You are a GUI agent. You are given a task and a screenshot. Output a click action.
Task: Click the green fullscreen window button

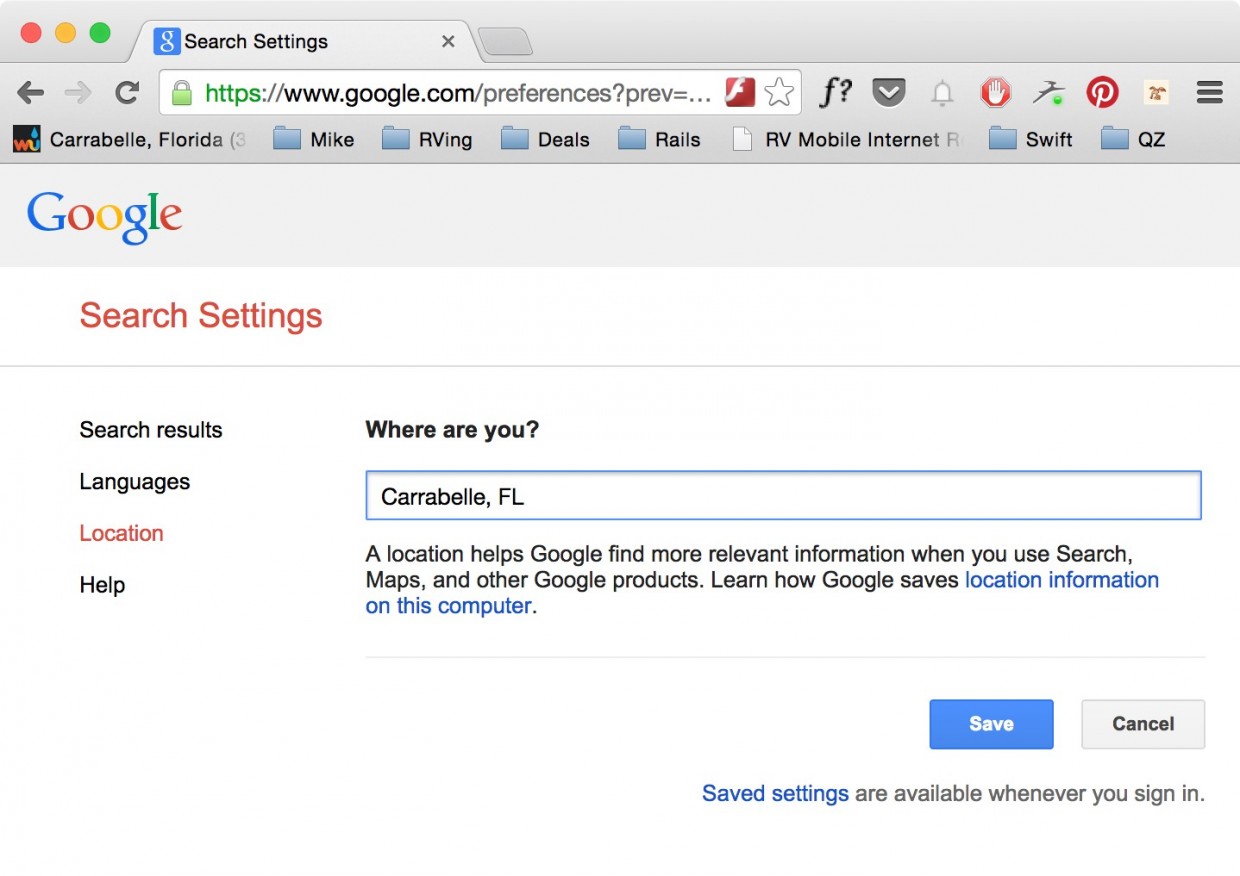[x=100, y=33]
